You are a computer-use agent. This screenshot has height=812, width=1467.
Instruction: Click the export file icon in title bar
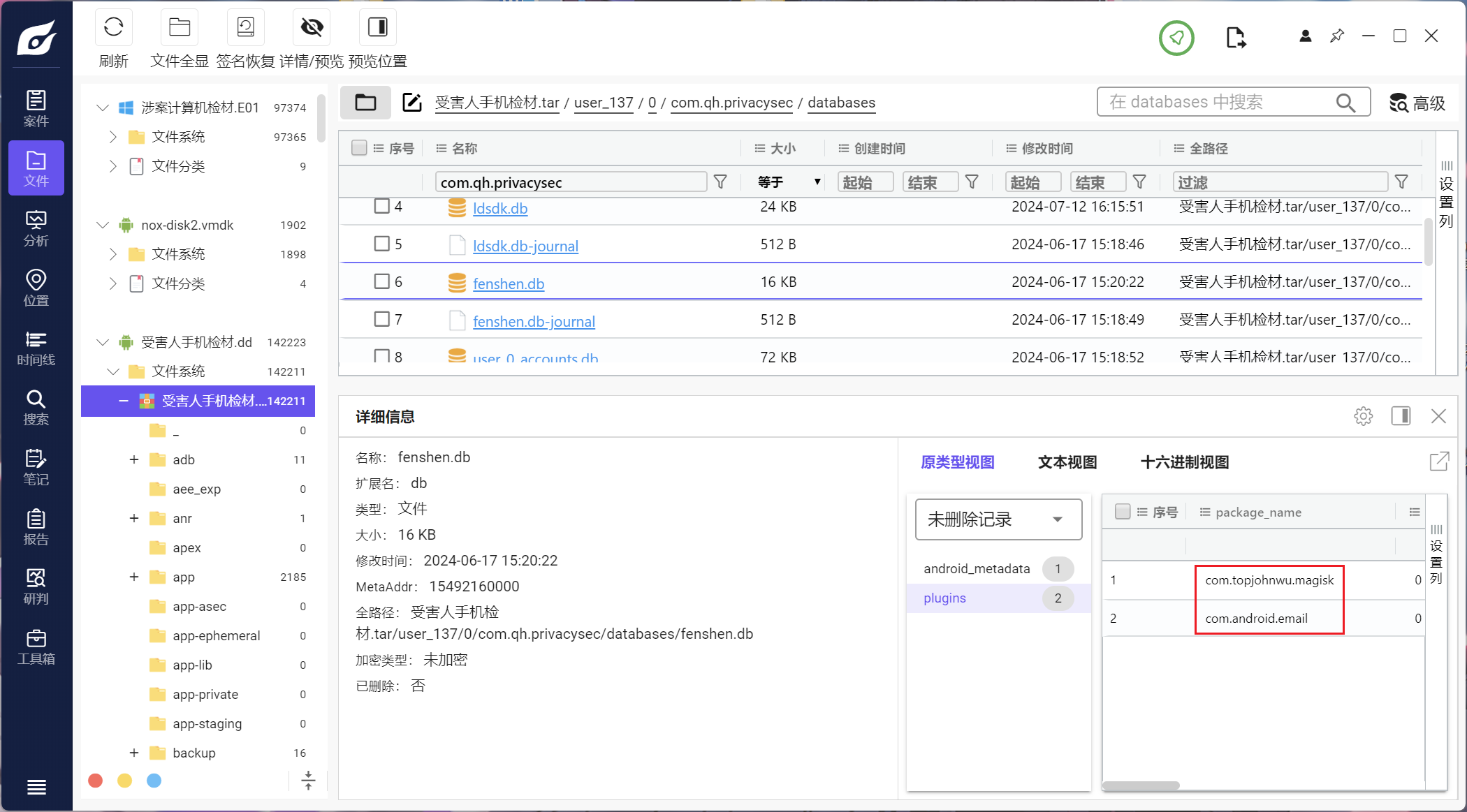(x=1236, y=37)
